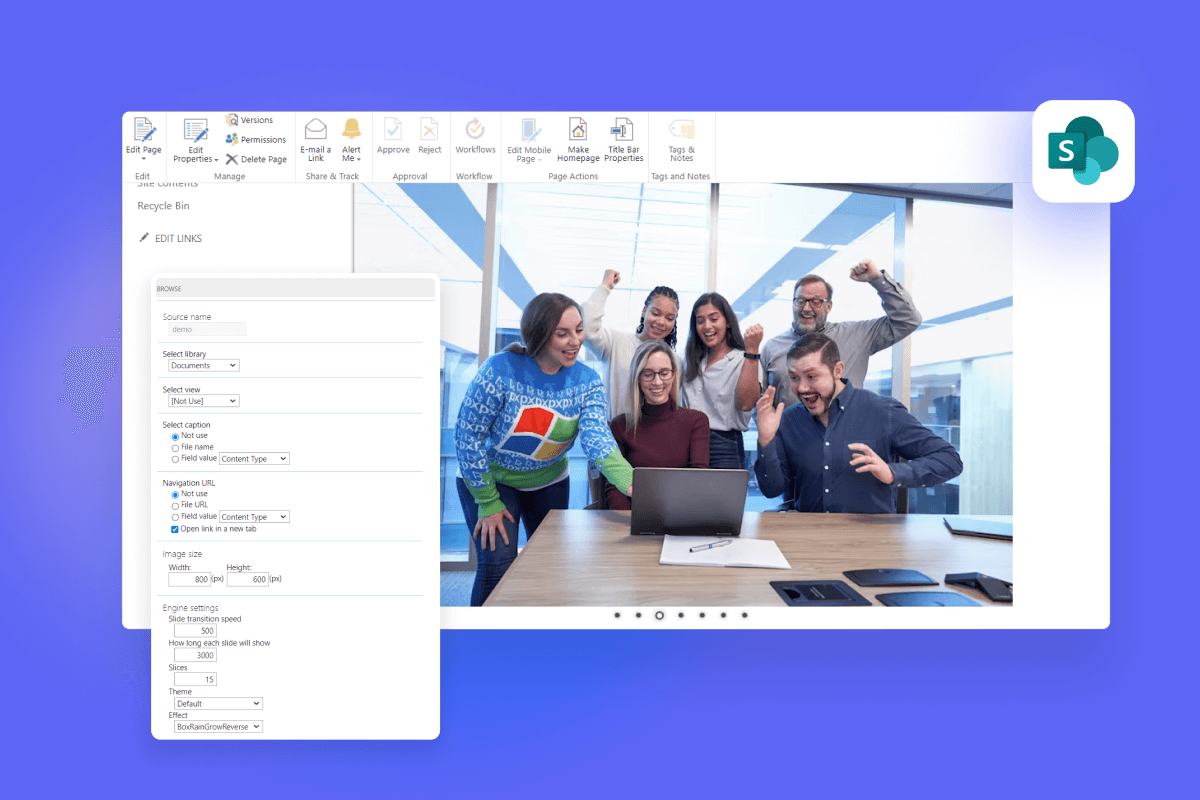Viewport: 1200px width, 800px height.
Task: Click the EDIT LINKS option
Action: (176, 238)
